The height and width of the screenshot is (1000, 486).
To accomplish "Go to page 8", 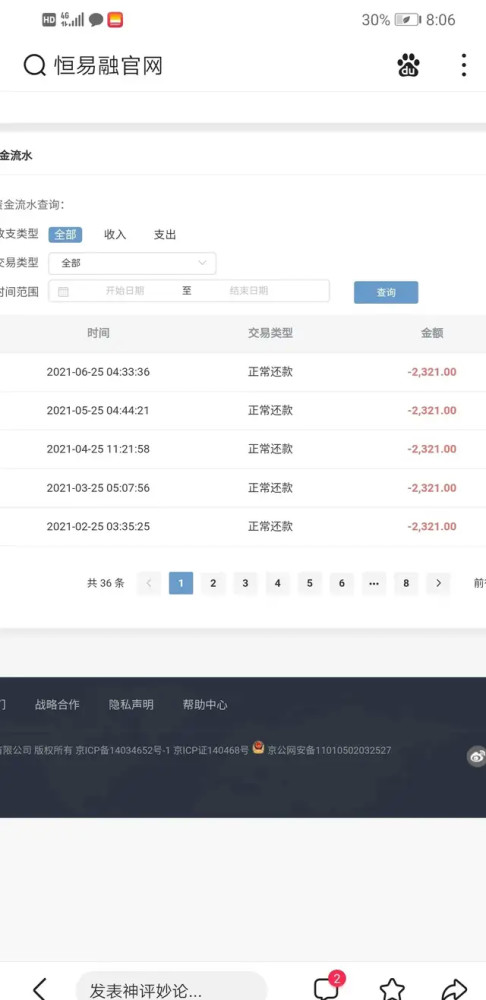I will tap(406, 583).
